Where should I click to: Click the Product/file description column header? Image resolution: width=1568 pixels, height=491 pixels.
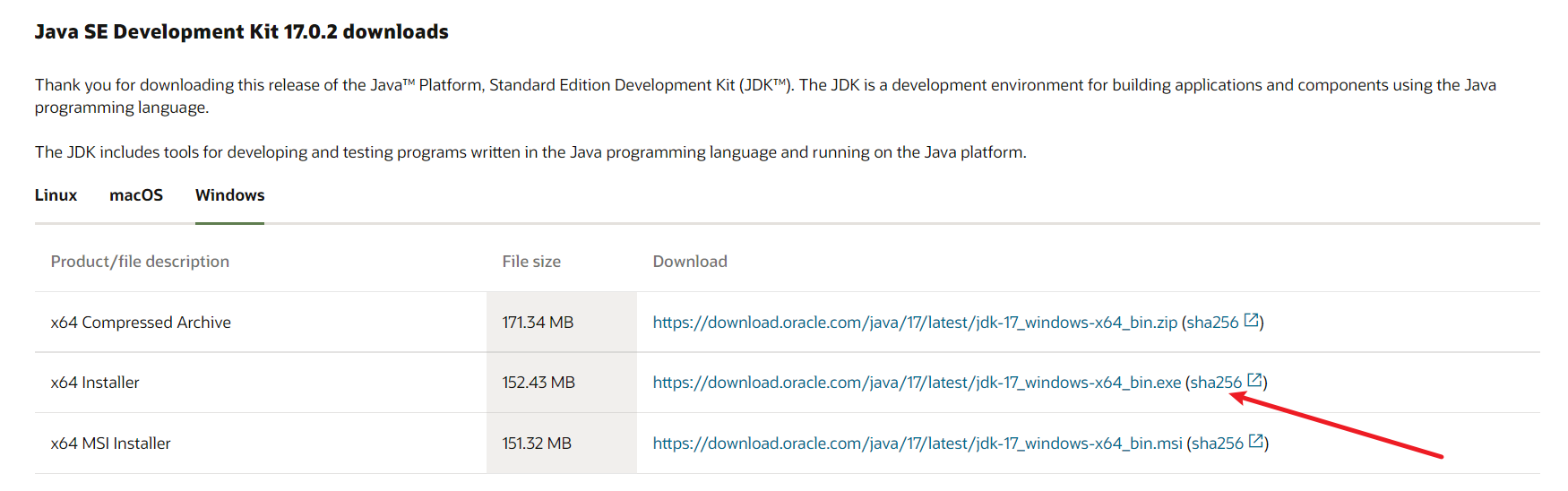(x=140, y=262)
